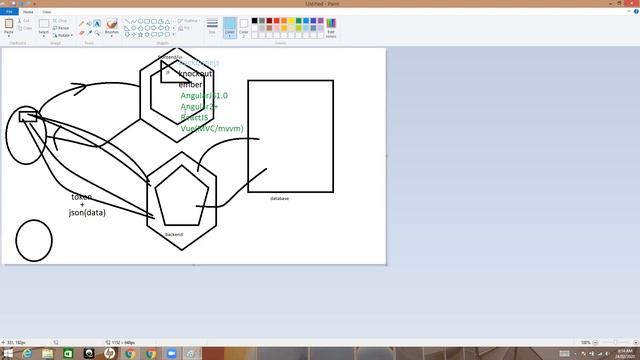Open the File menu
The height and width of the screenshot is (360, 640).
point(9,11)
